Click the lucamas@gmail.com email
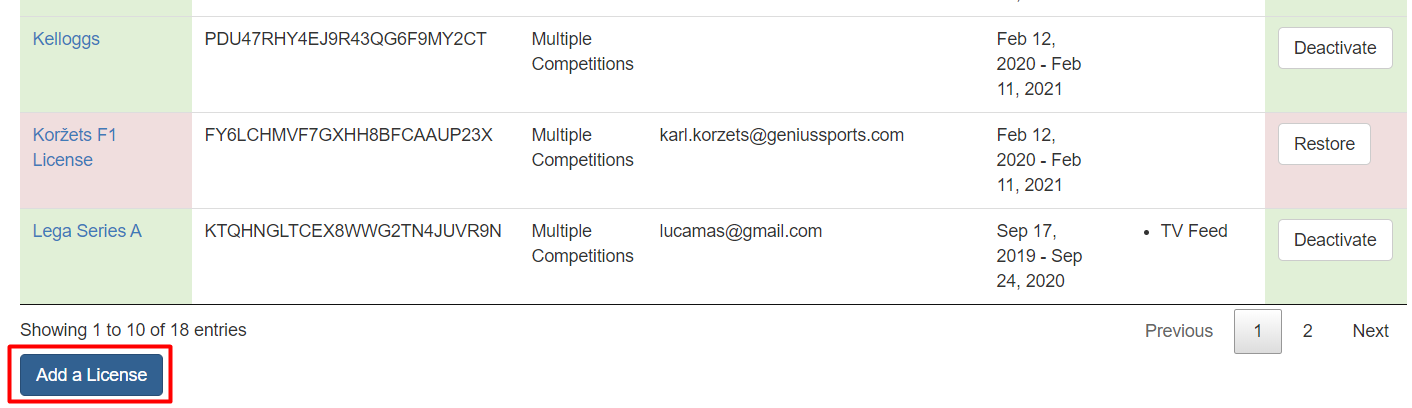The width and height of the screenshot is (1412, 408). pyautogui.click(x=740, y=231)
